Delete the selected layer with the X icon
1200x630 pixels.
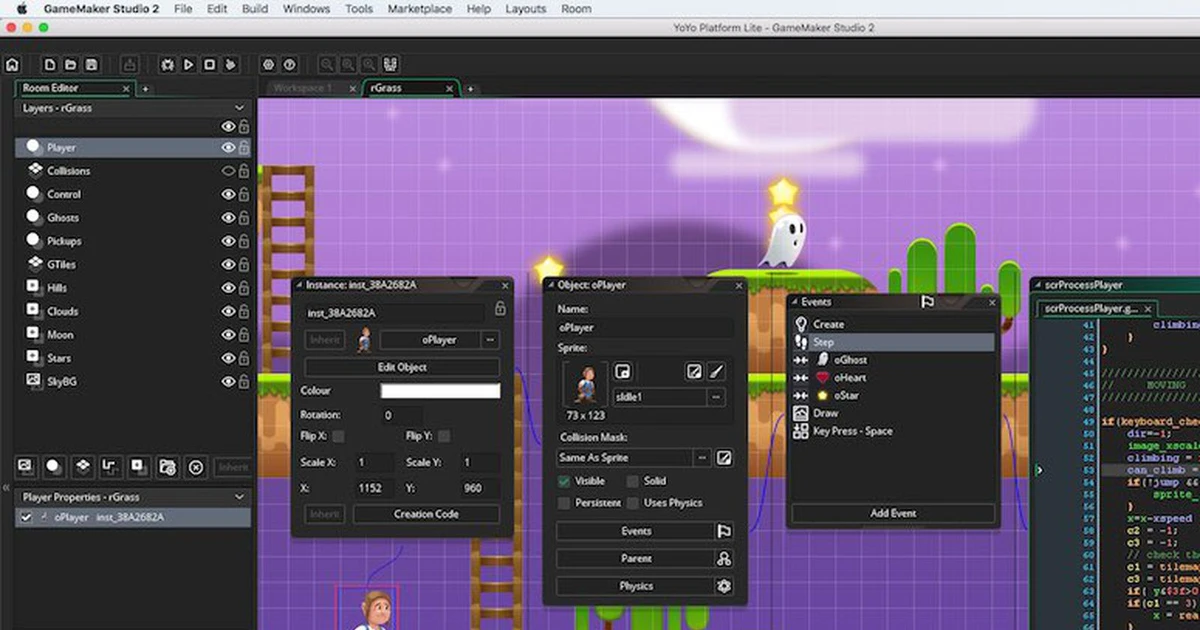[x=196, y=466]
